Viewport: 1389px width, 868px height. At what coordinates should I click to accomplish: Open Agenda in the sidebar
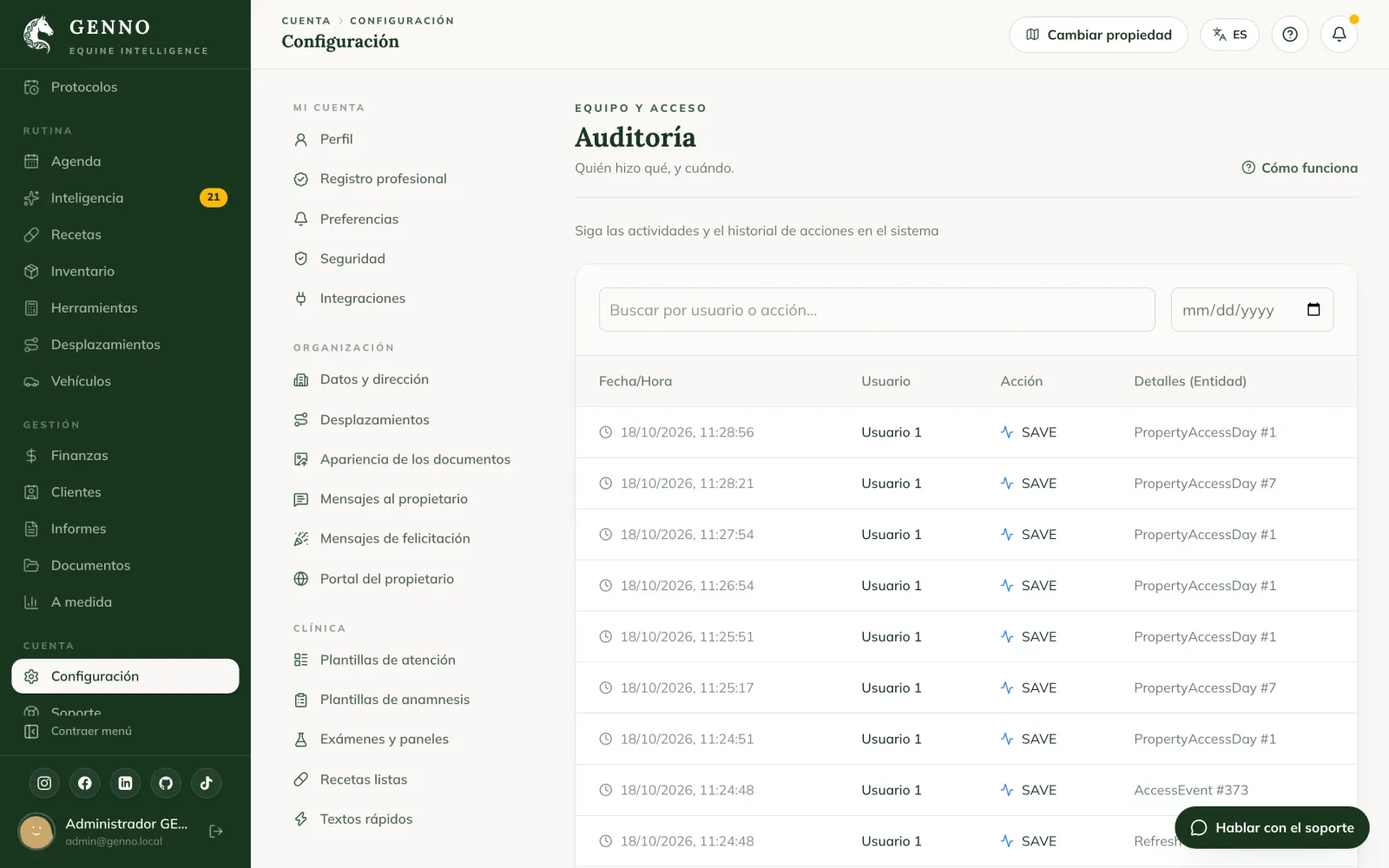125,161
